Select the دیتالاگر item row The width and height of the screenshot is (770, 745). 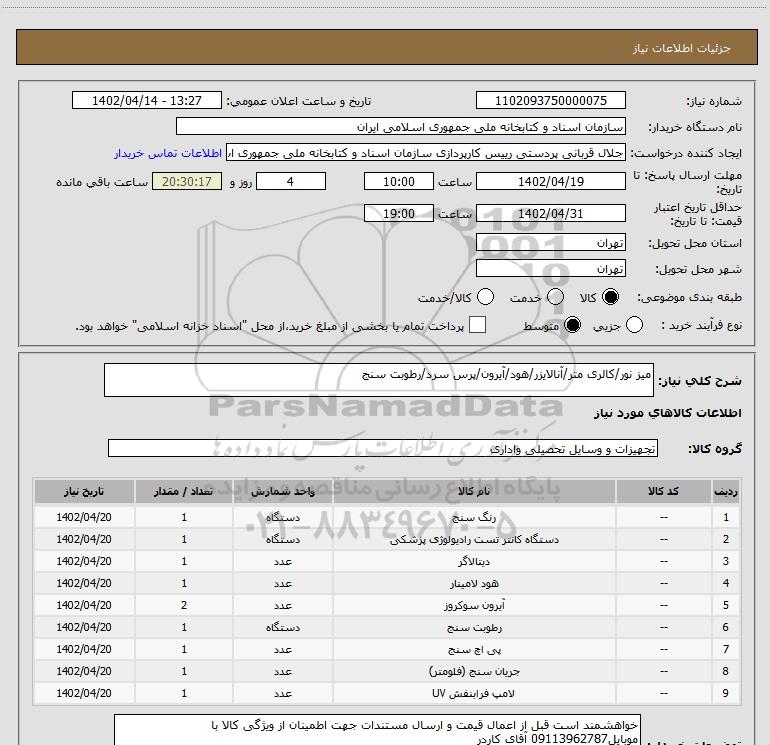click(386, 561)
